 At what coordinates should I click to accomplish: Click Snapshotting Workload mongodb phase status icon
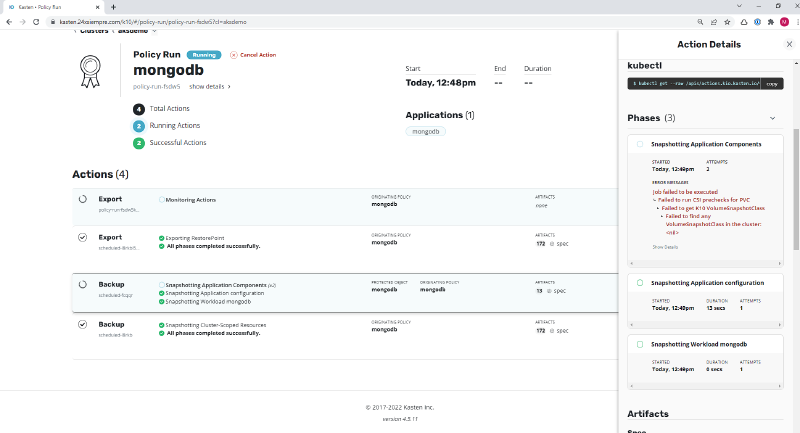coord(640,344)
